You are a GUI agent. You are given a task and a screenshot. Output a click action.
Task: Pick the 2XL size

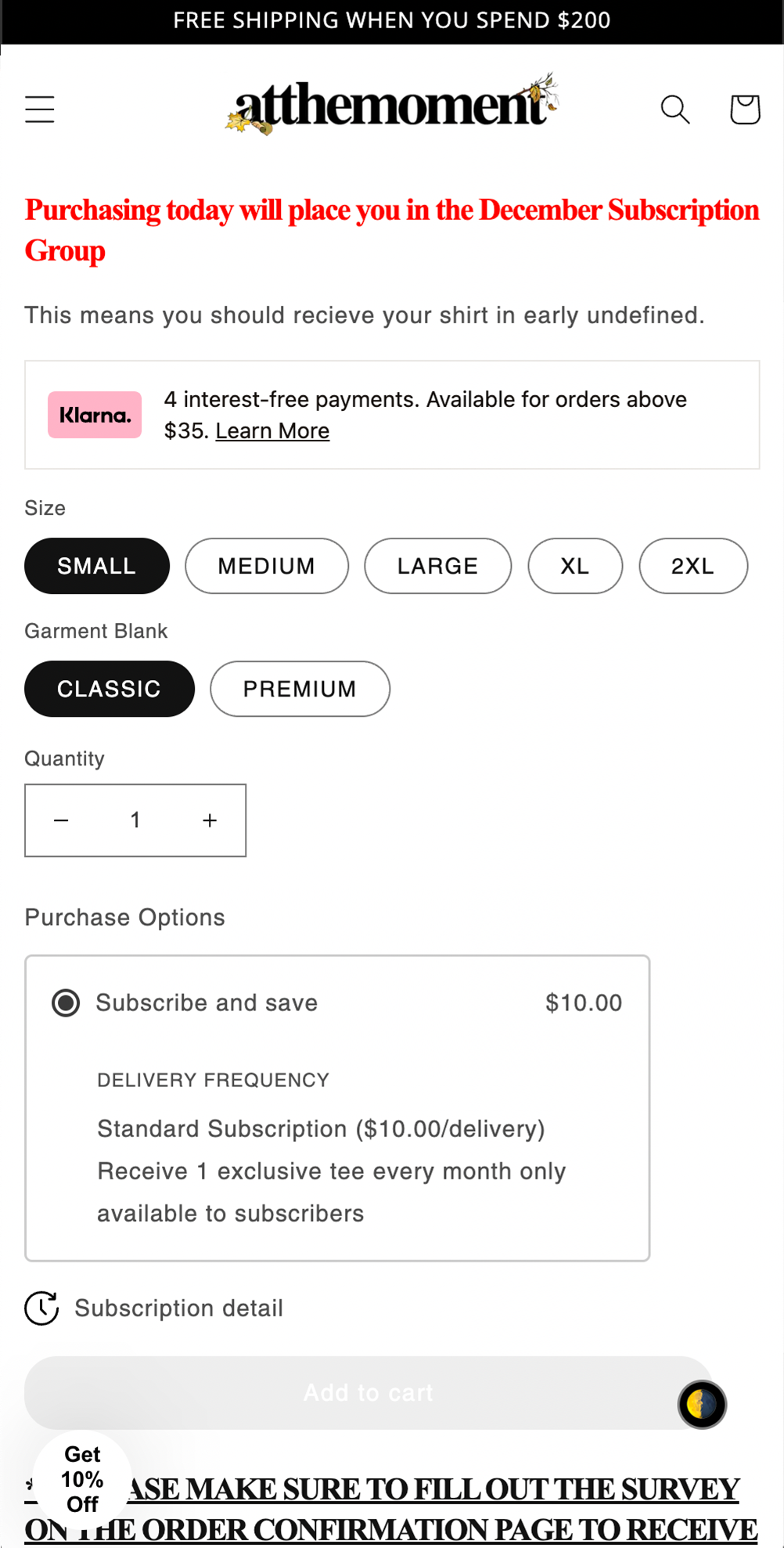693,566
